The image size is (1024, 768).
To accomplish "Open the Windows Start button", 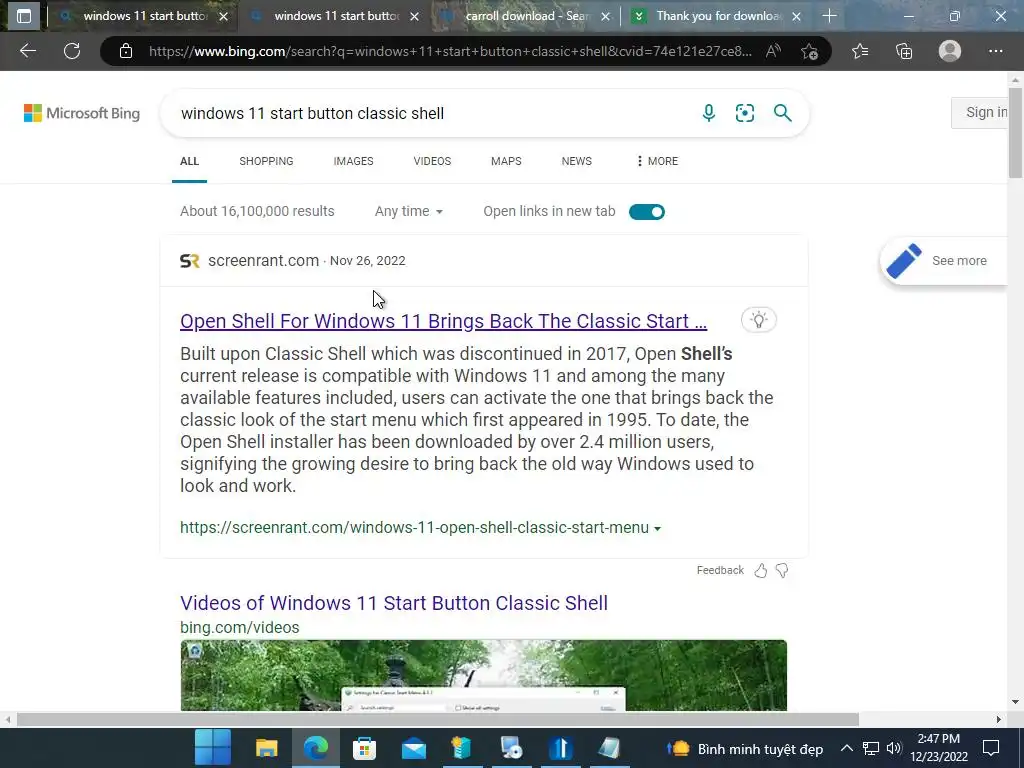I will click(213, 747).
